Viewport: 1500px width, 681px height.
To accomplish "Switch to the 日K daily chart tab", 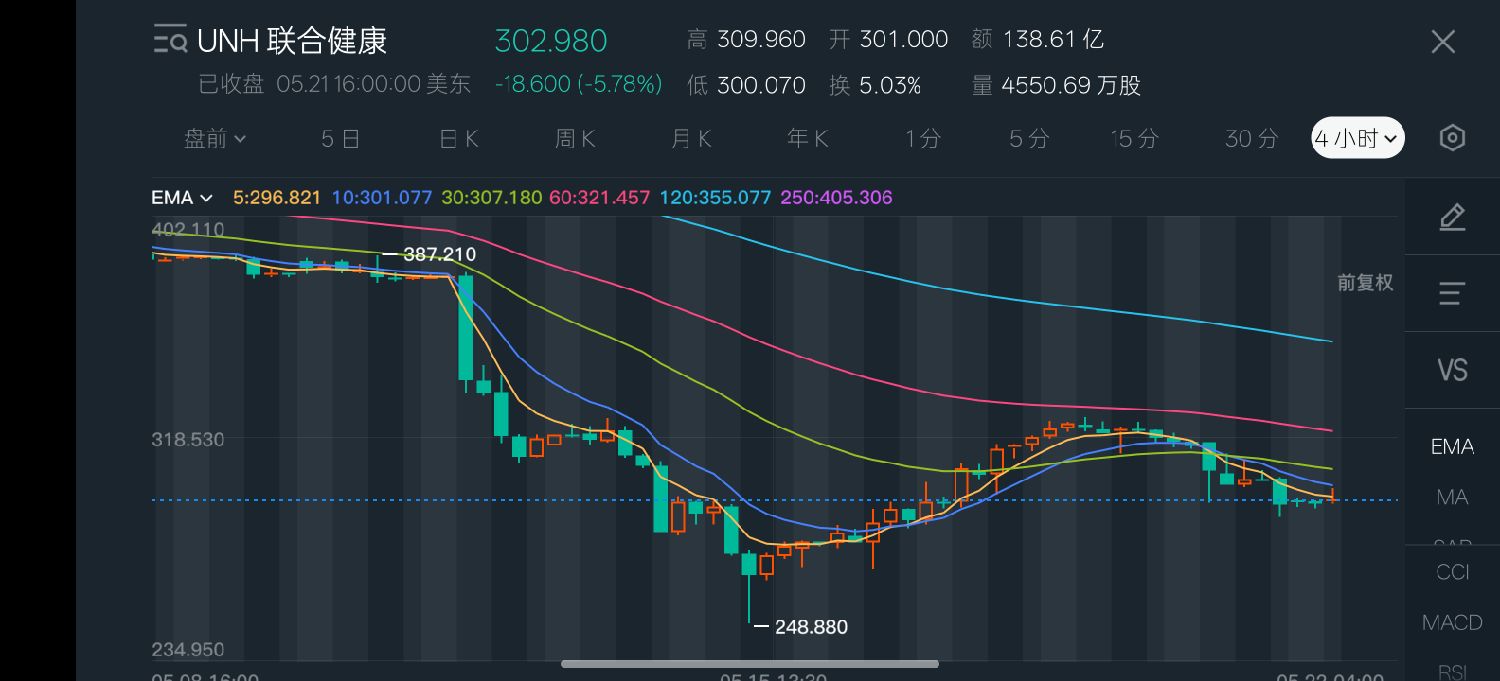I will [459, 139].
